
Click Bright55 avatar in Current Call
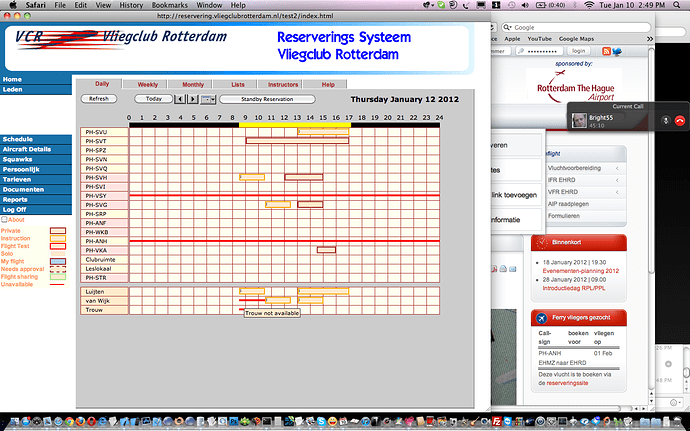pyautogui.click(x=579, y=121)
